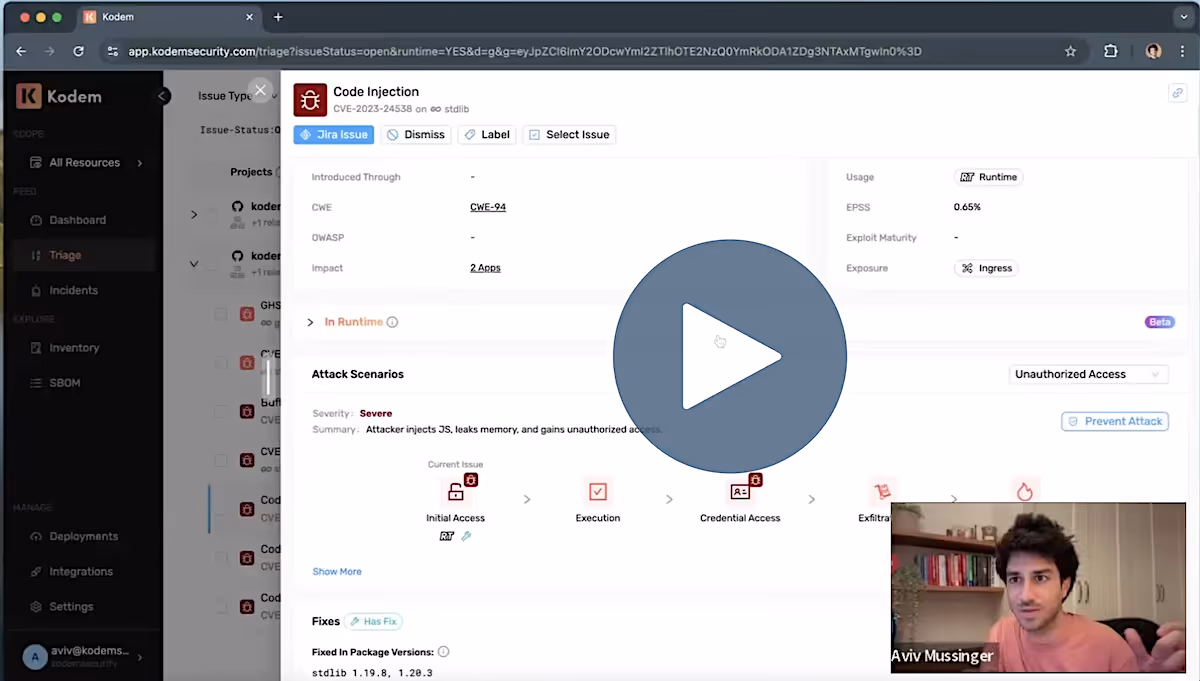1200x681 pixels.
Task: Click the Beta badge
Action: pyautogui.click(x=1160, y=322)
